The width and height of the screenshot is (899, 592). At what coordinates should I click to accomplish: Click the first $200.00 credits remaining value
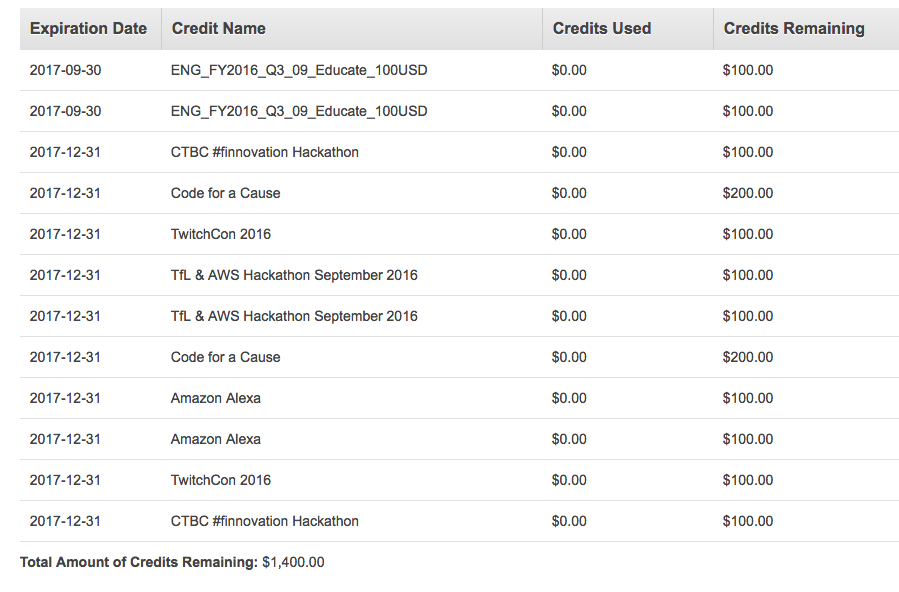[x=748, y=193]
